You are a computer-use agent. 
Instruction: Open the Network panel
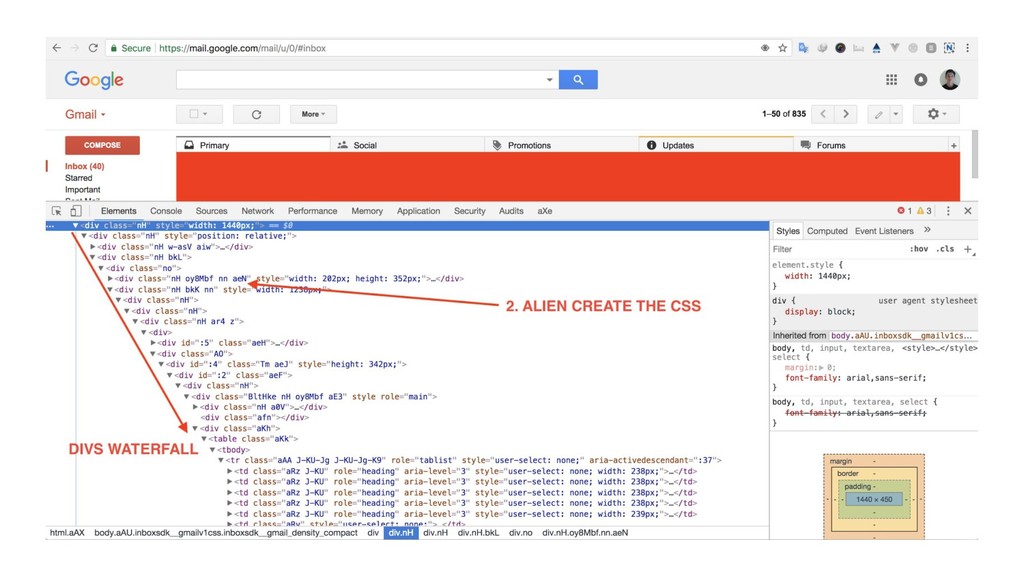tap(257, 211)
